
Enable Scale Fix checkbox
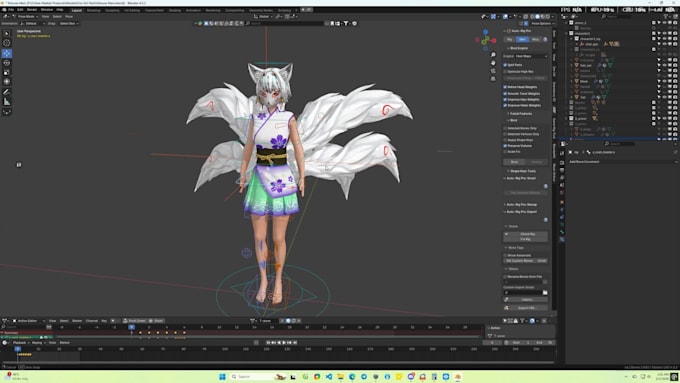click(505, 152)
